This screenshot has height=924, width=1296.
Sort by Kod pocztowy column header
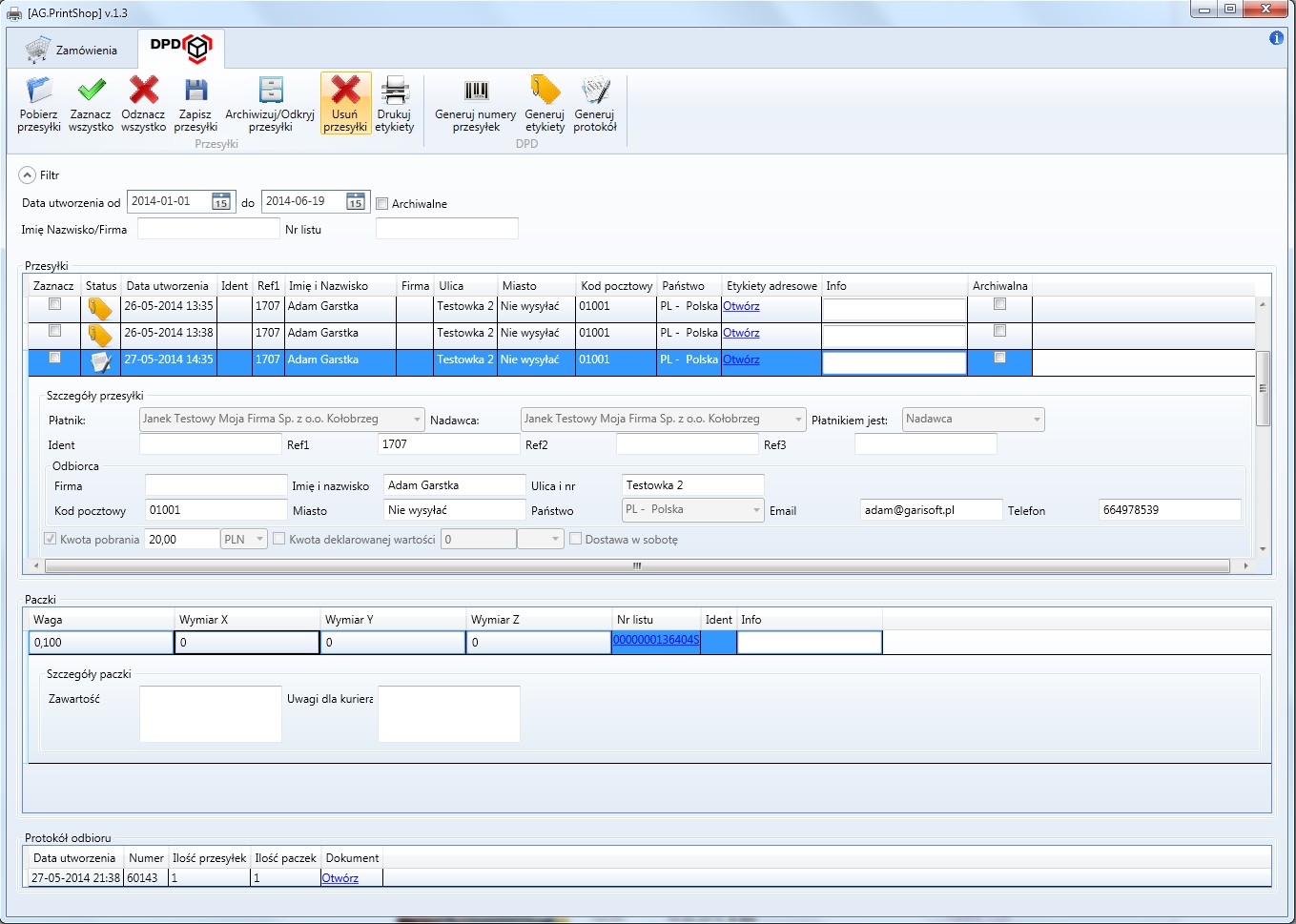[616, 286]
